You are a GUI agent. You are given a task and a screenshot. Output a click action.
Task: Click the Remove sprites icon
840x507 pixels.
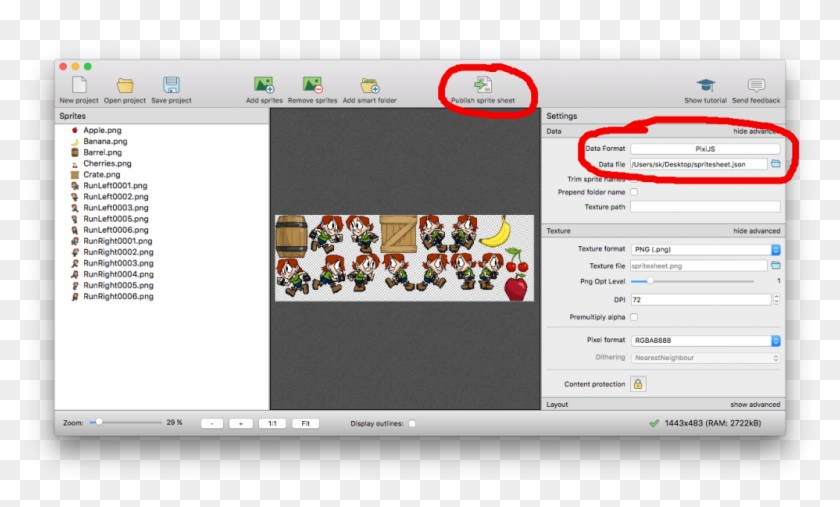click(x=312, y=85)
